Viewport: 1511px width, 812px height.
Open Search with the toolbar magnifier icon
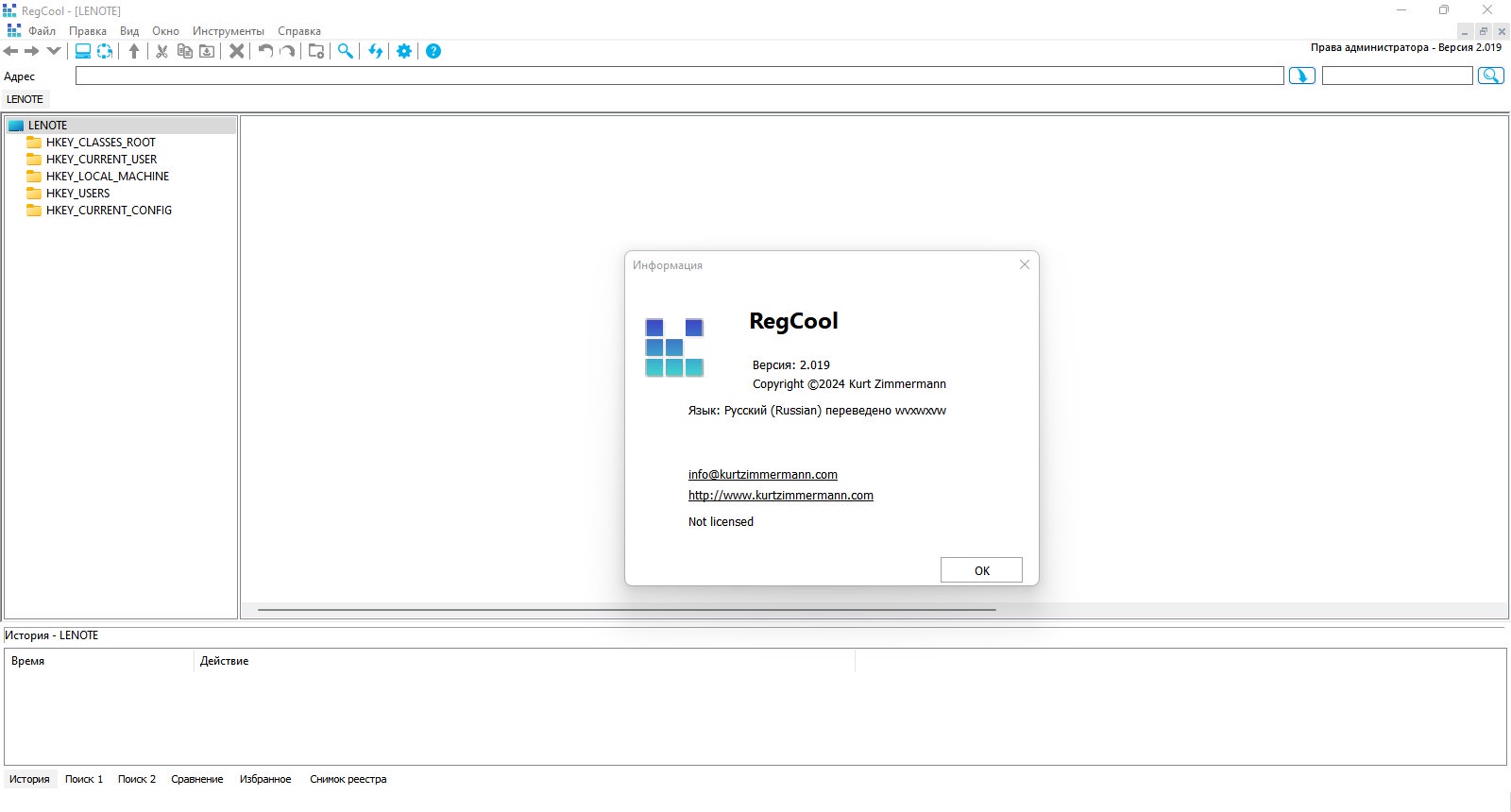[346, 51]
